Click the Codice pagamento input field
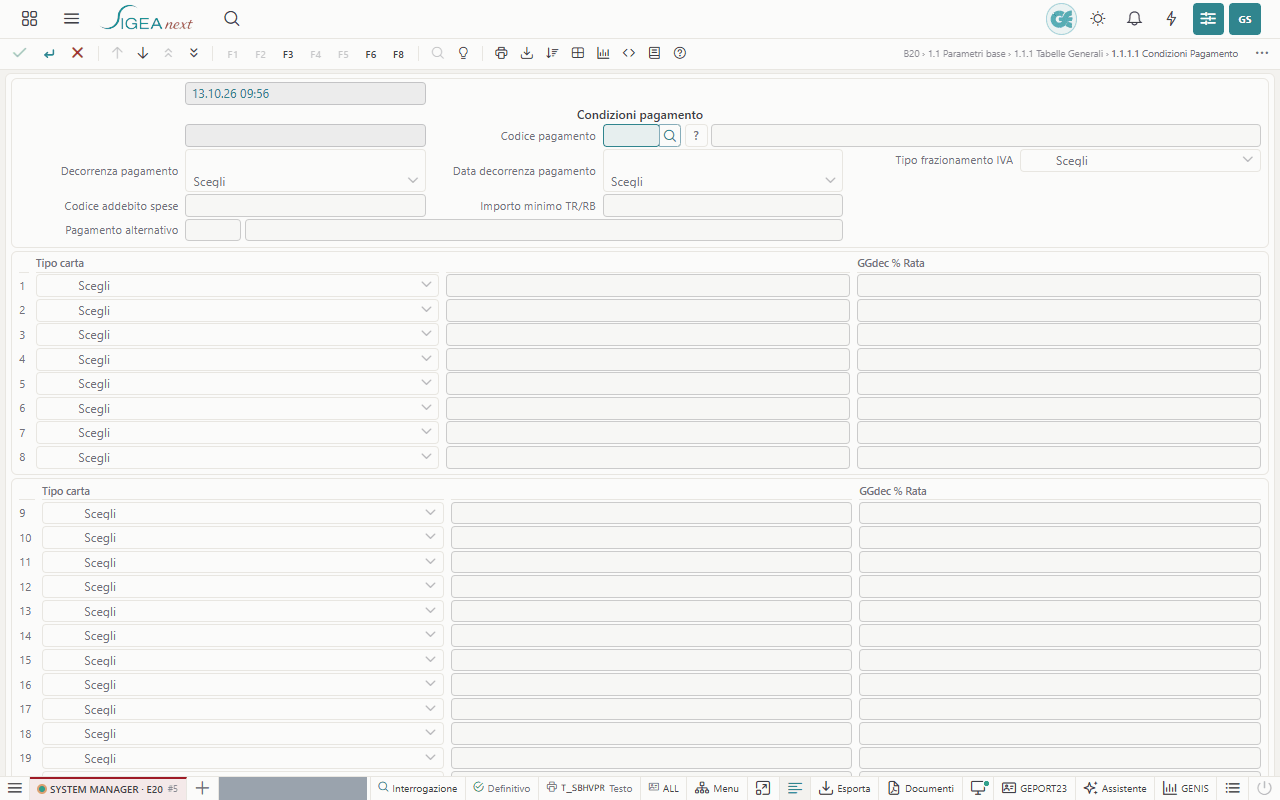Viewport: 1280px width, 800px height. tap(631, 135)
